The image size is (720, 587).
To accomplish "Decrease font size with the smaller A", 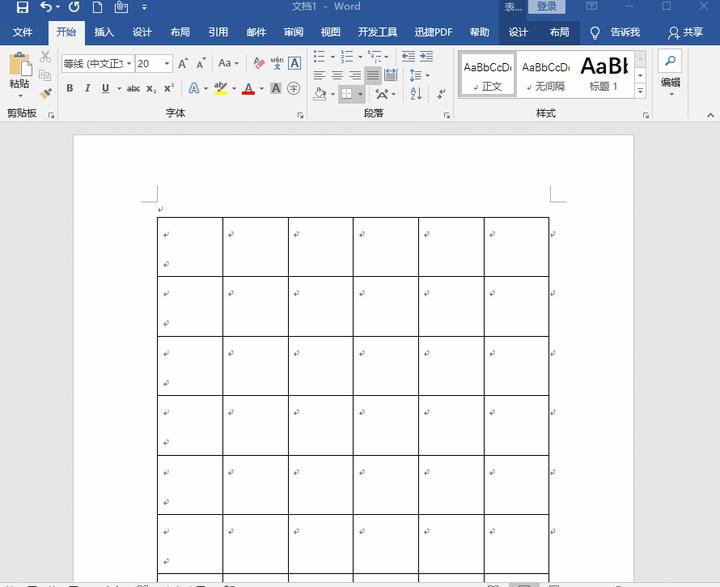I will coord(201,63).
